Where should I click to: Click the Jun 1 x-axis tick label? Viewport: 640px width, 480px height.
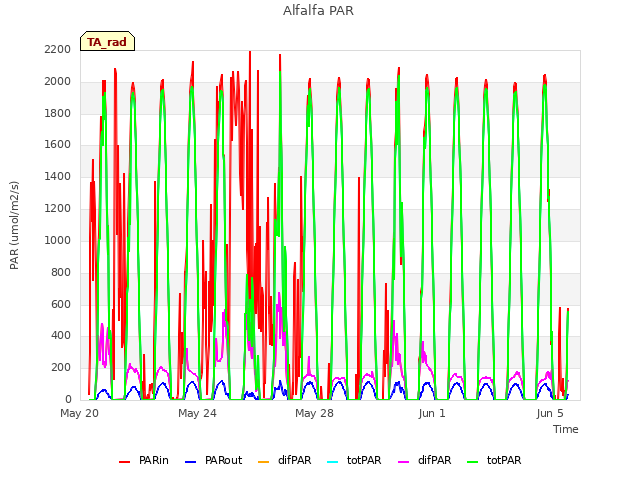click(432, 413)
